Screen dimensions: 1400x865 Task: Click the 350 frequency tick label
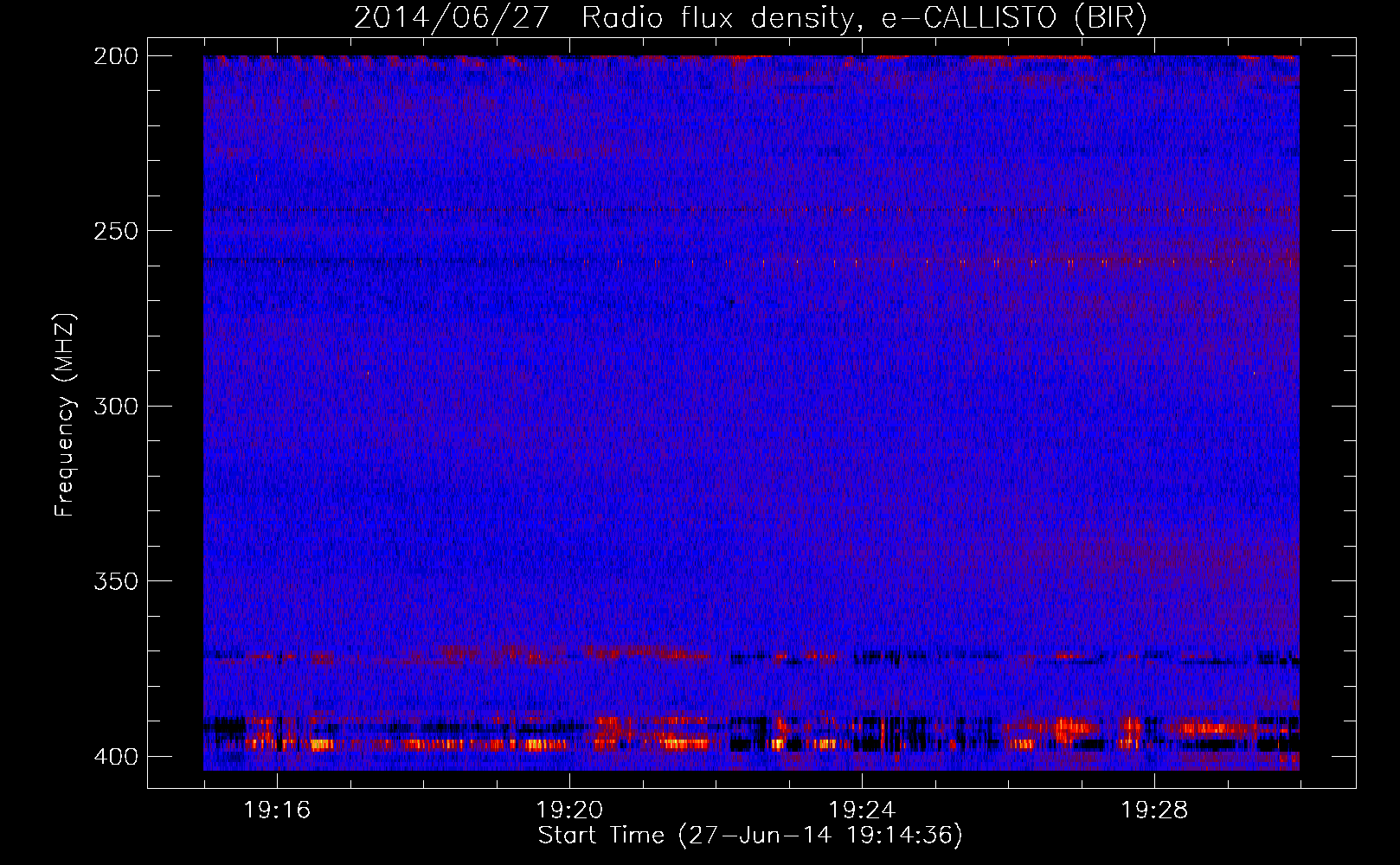pyautogui.click(x=115, y=580)
